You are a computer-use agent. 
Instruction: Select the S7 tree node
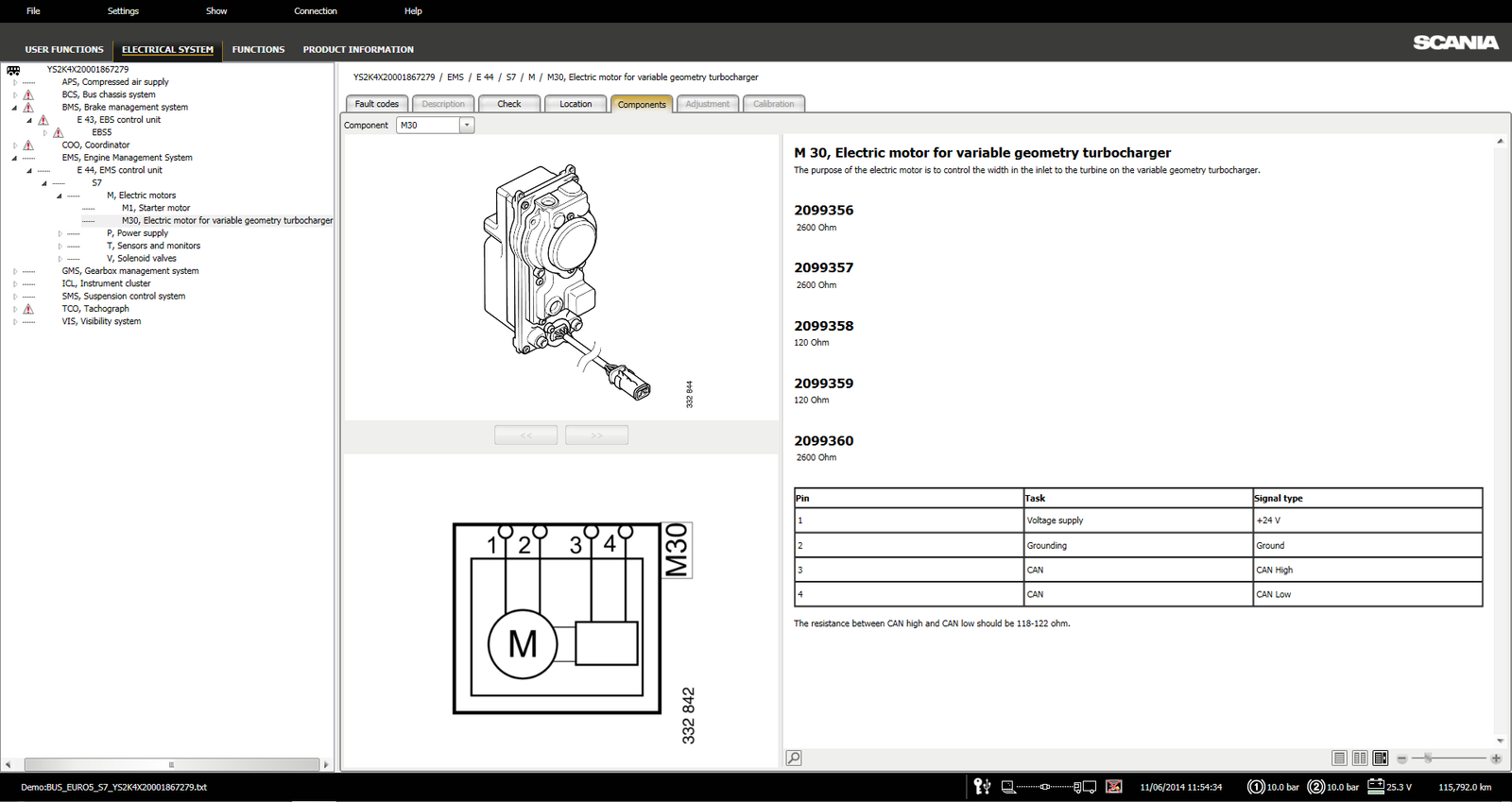click(96, 183)
